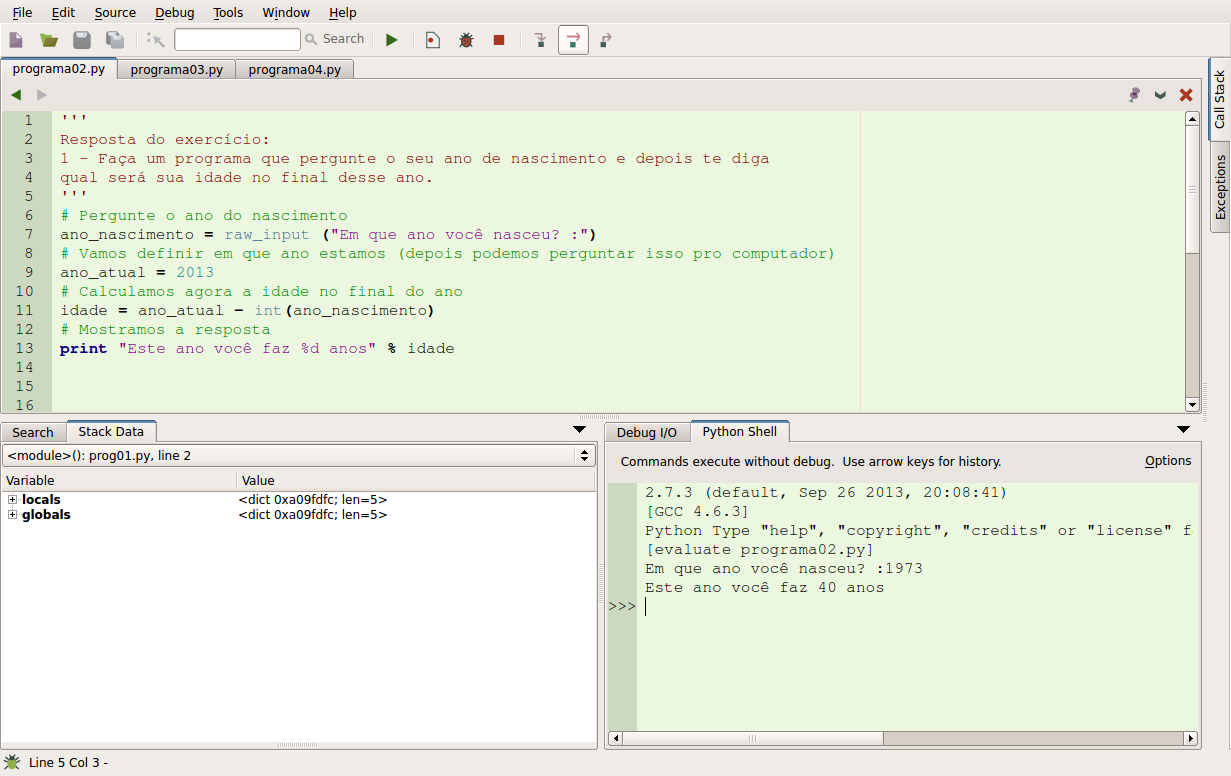Create a new file using the blank page icon
The width and height of the screenshot is (1231, 776).
pyautogui.click(x=16, y=39)
